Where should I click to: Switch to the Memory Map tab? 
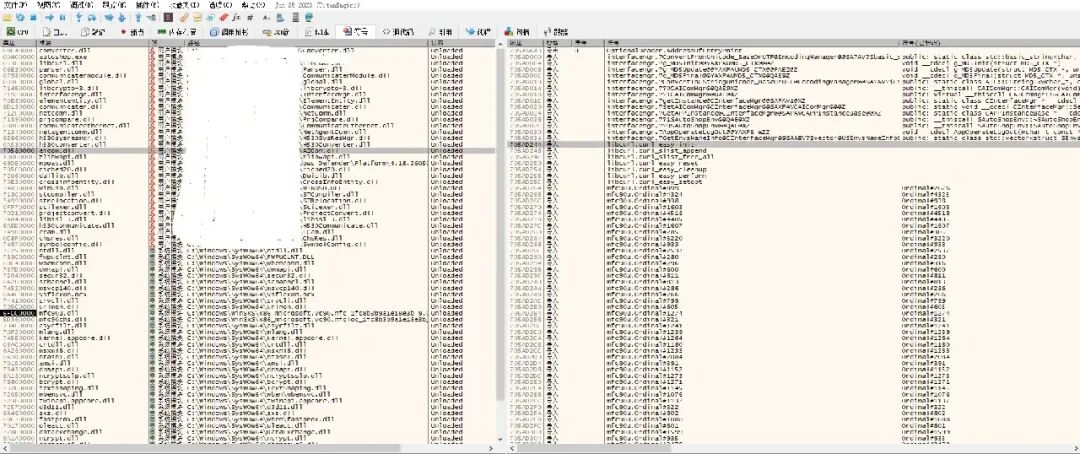click(177, 32)
